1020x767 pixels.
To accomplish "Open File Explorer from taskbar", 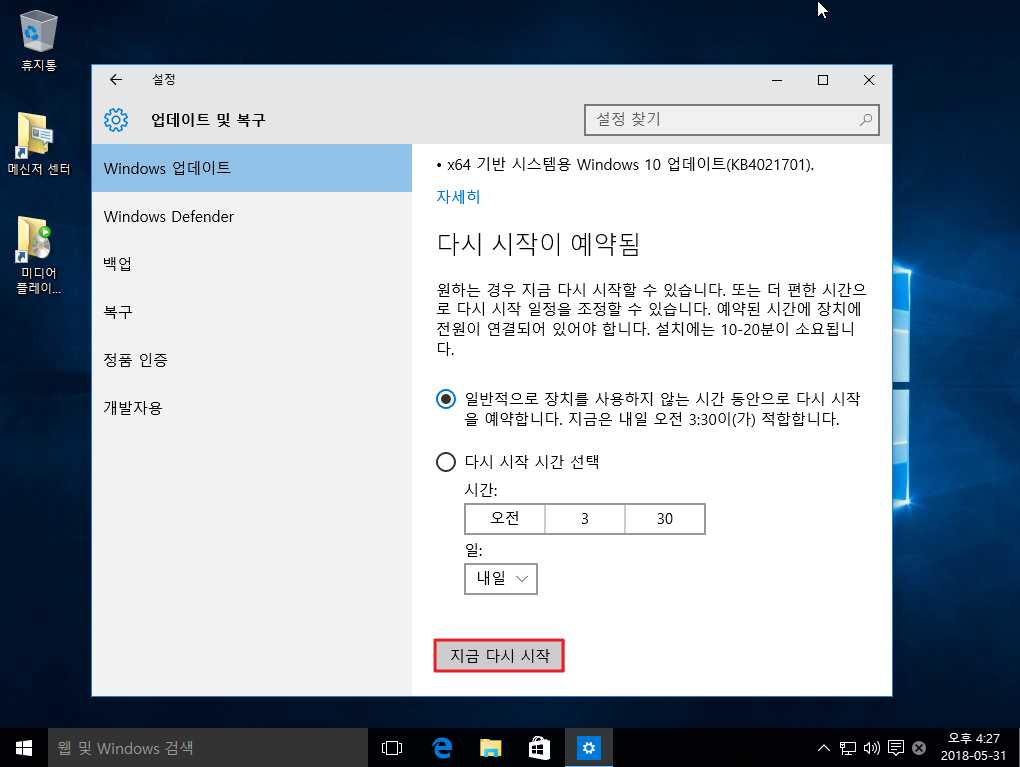I will pos(490,747).
